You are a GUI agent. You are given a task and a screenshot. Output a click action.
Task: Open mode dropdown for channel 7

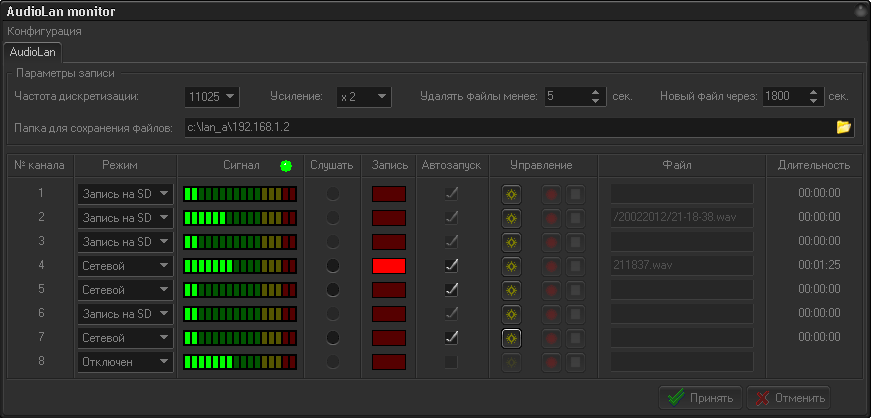(125, 338)
